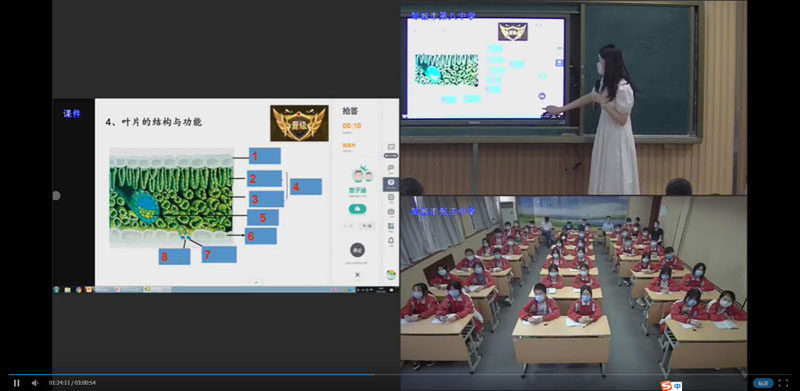Click the speech bubble icon in sidebar
800x391 pixels.
391,168
